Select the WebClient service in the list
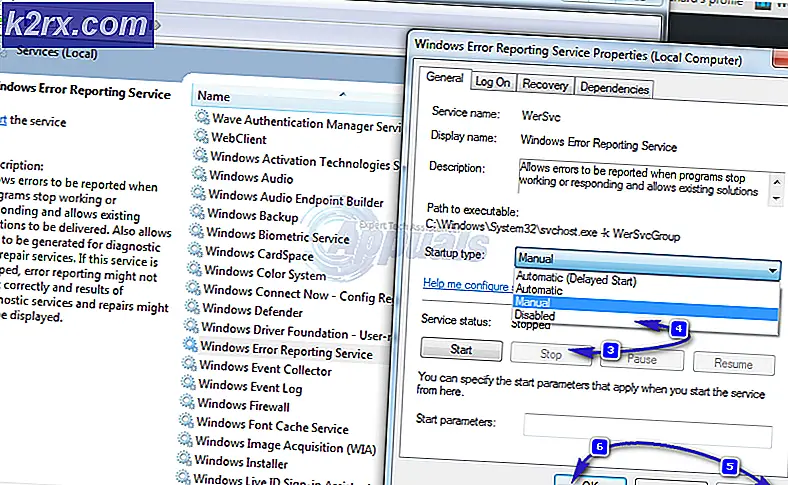The width and height of the screenshot is (788, 485). point(239,138)
